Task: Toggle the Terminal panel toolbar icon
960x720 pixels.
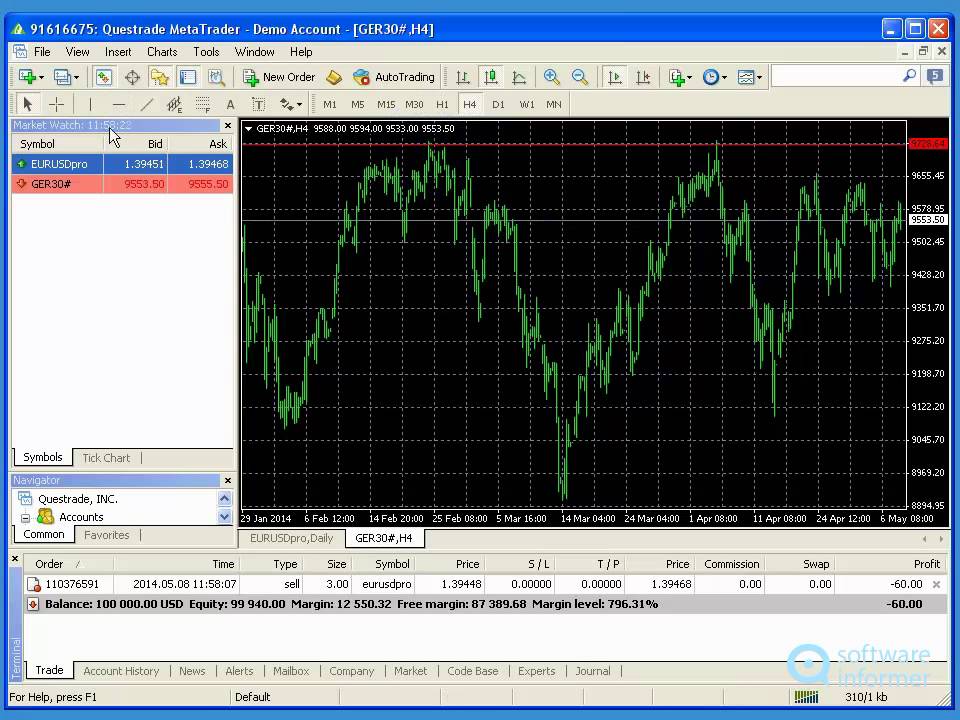Action: point(188,77)
